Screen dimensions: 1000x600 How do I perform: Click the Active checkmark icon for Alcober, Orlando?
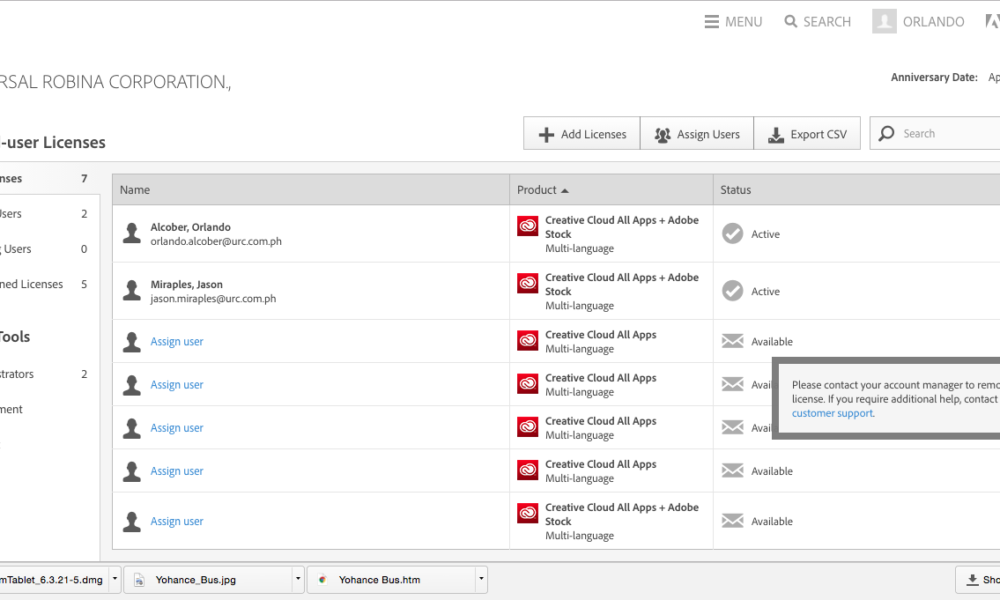[x=733, y=233]
